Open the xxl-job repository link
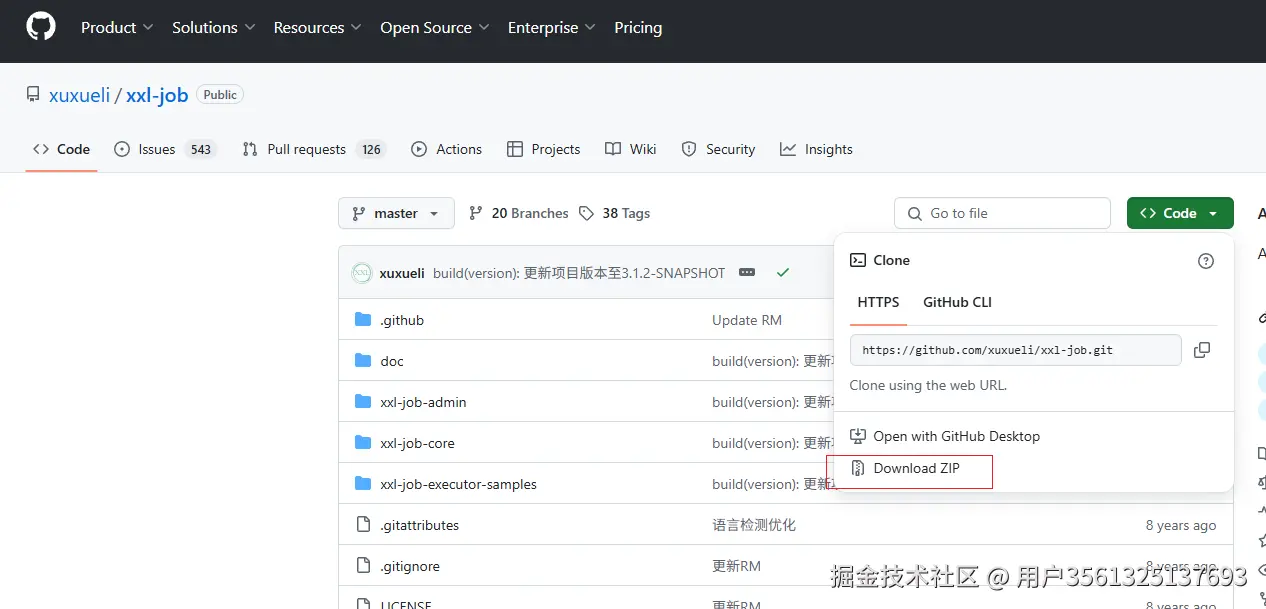 pos(157,95)
